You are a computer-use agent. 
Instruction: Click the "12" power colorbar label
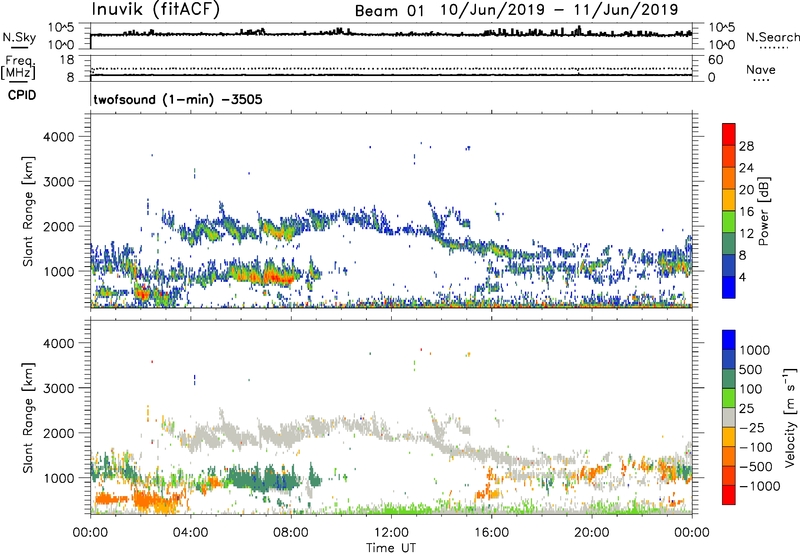tap(746, 234)
